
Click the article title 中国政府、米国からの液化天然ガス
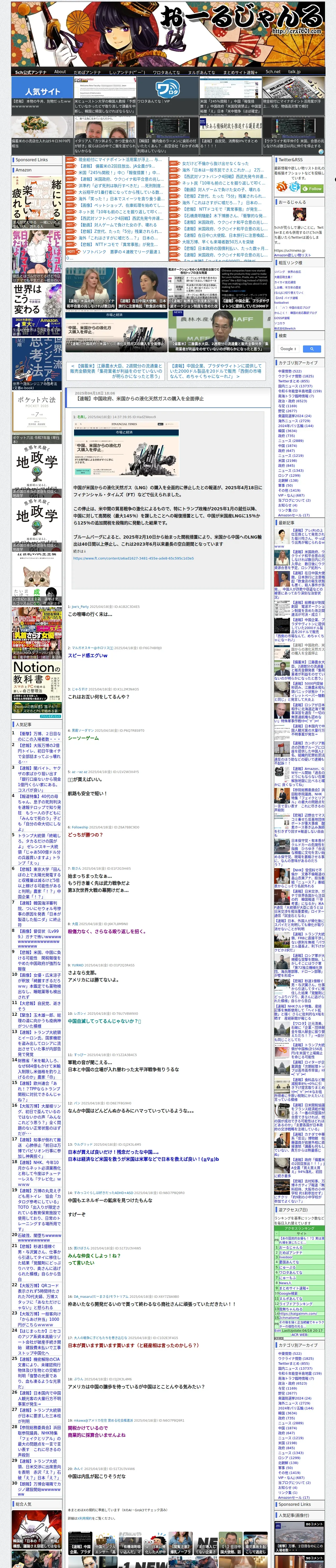click(140, 399)
